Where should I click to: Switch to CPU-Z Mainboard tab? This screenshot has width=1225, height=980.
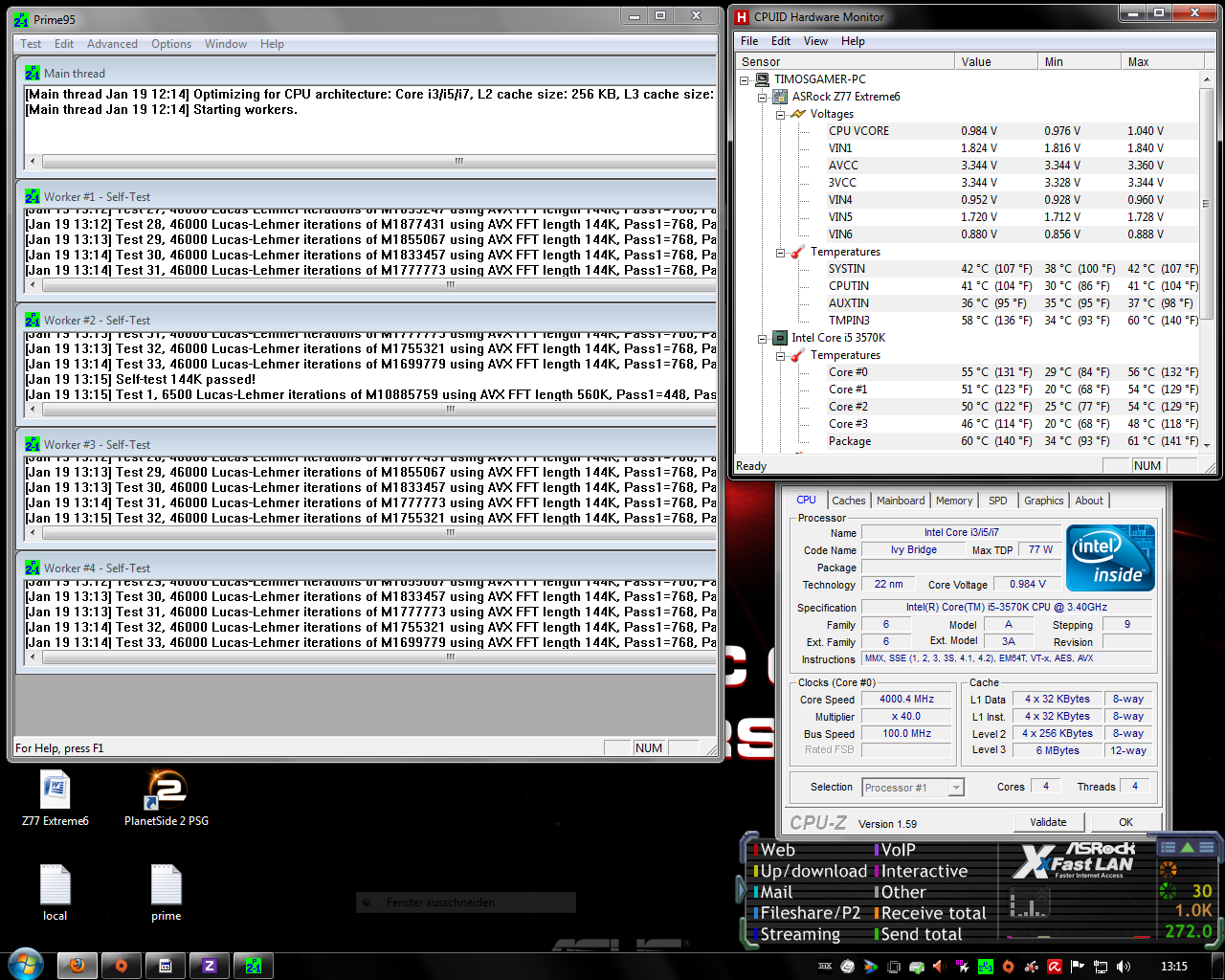pos(901,501)
